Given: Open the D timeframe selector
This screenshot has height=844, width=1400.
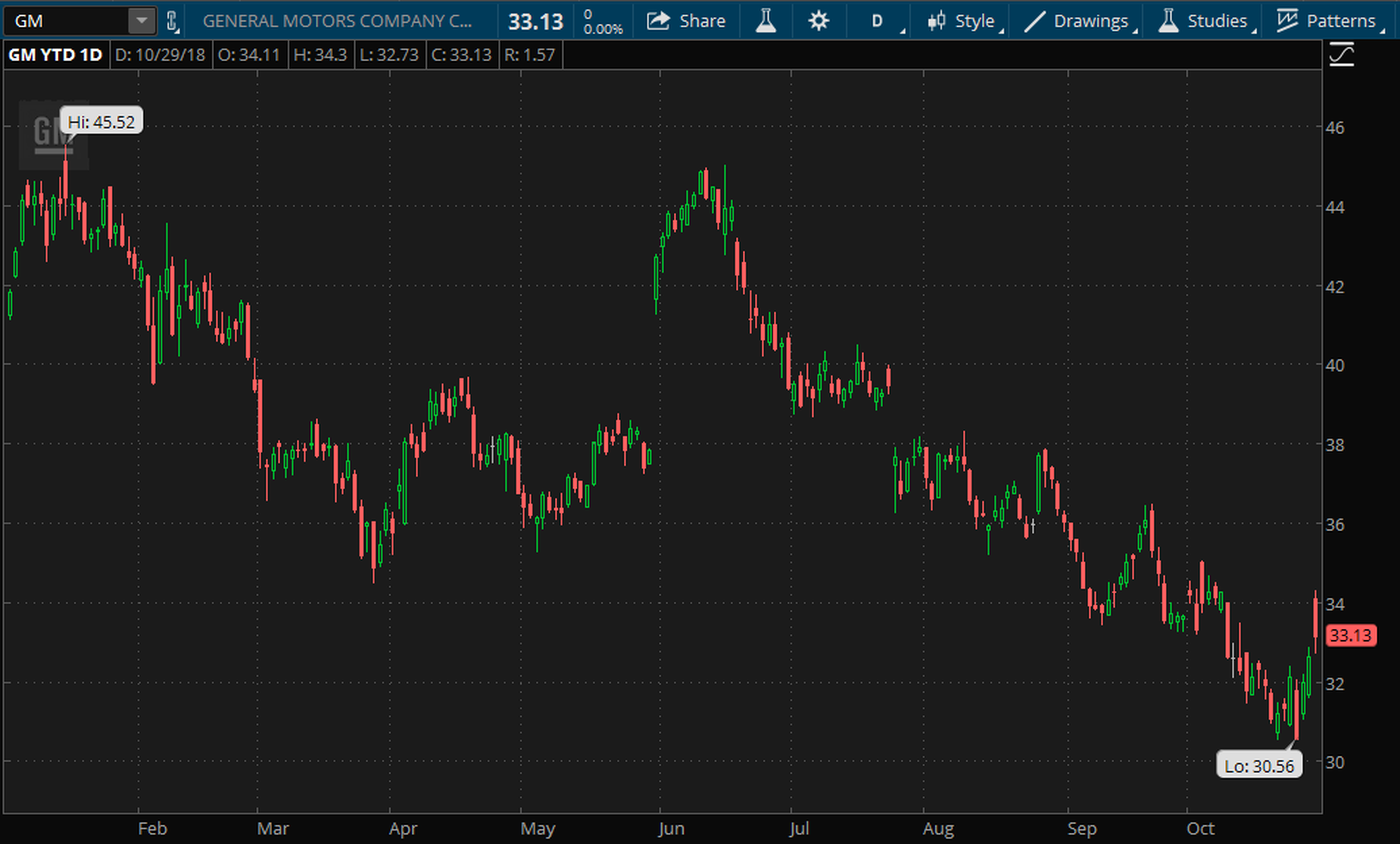Looking at the screenshot, I should [x=880, y=20].
